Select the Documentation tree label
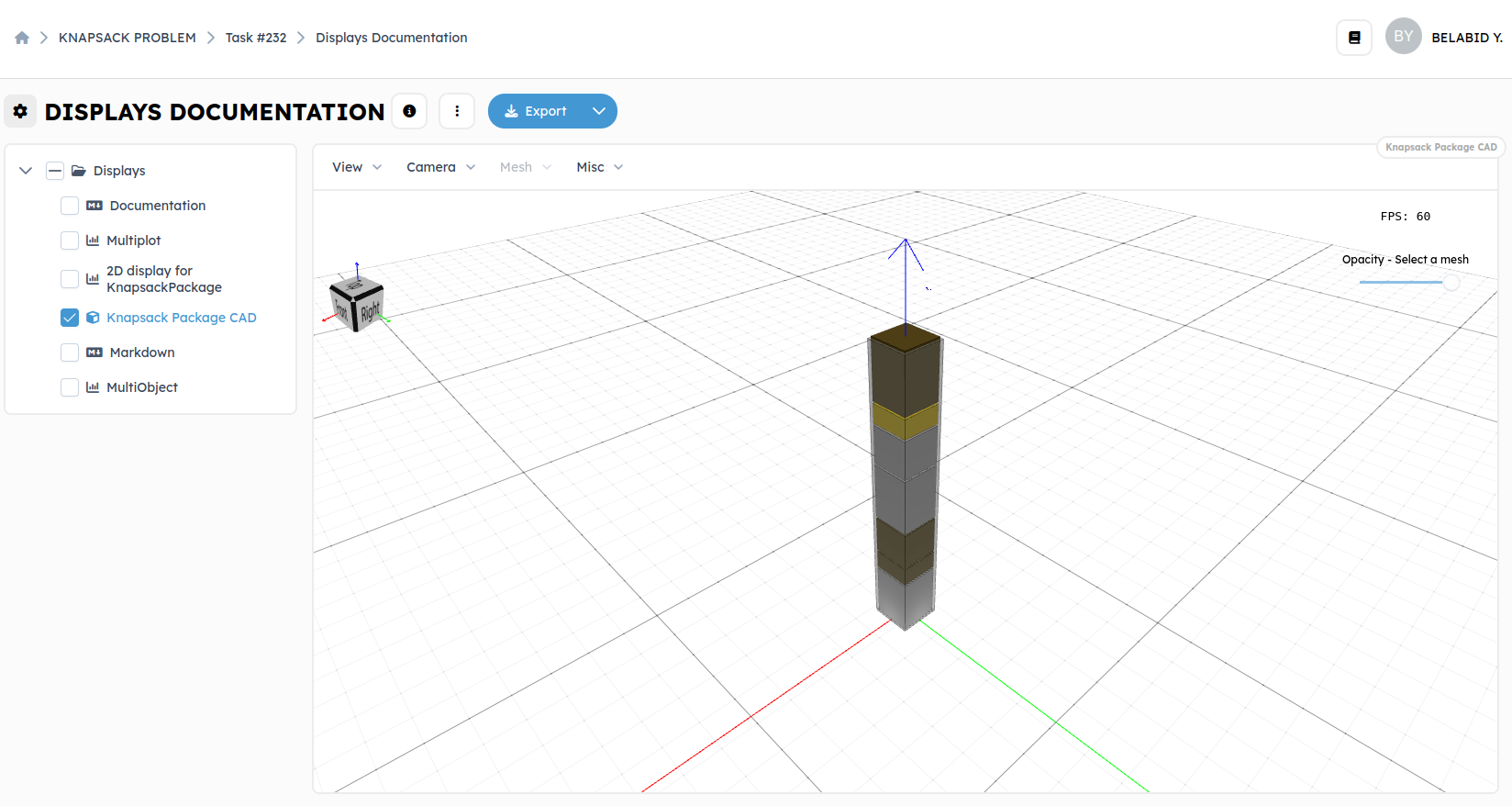1512x806 pixels. click(x=158, y=206)
